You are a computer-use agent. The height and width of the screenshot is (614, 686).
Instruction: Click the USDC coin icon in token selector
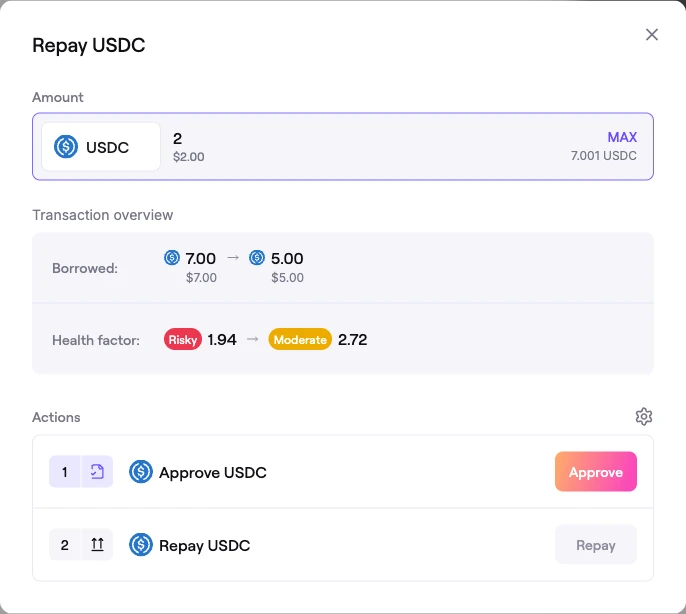[66, 147]
